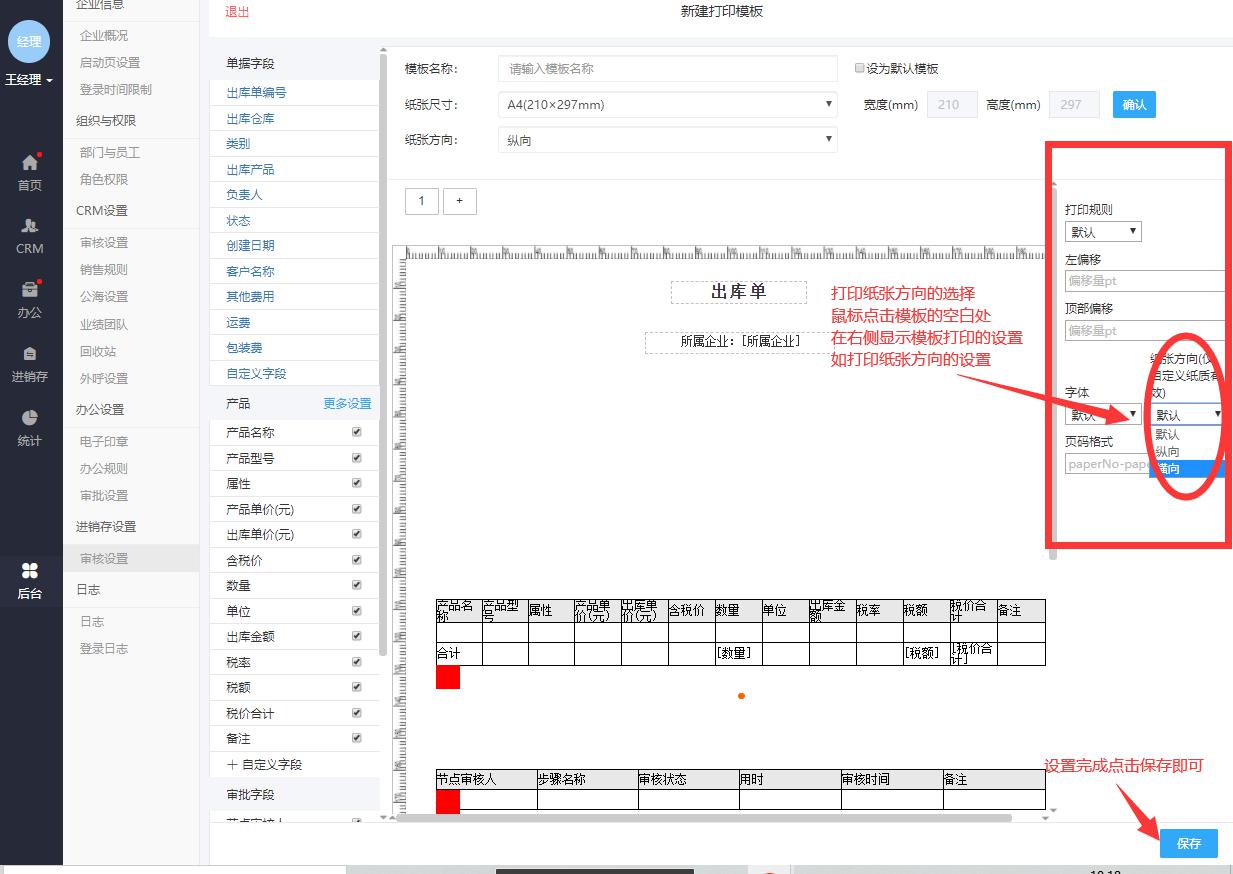Viewport: 1233px width, 874px height.
Task: Open 纸张尺寸 A4 dropdown
Action: point(667,104)
